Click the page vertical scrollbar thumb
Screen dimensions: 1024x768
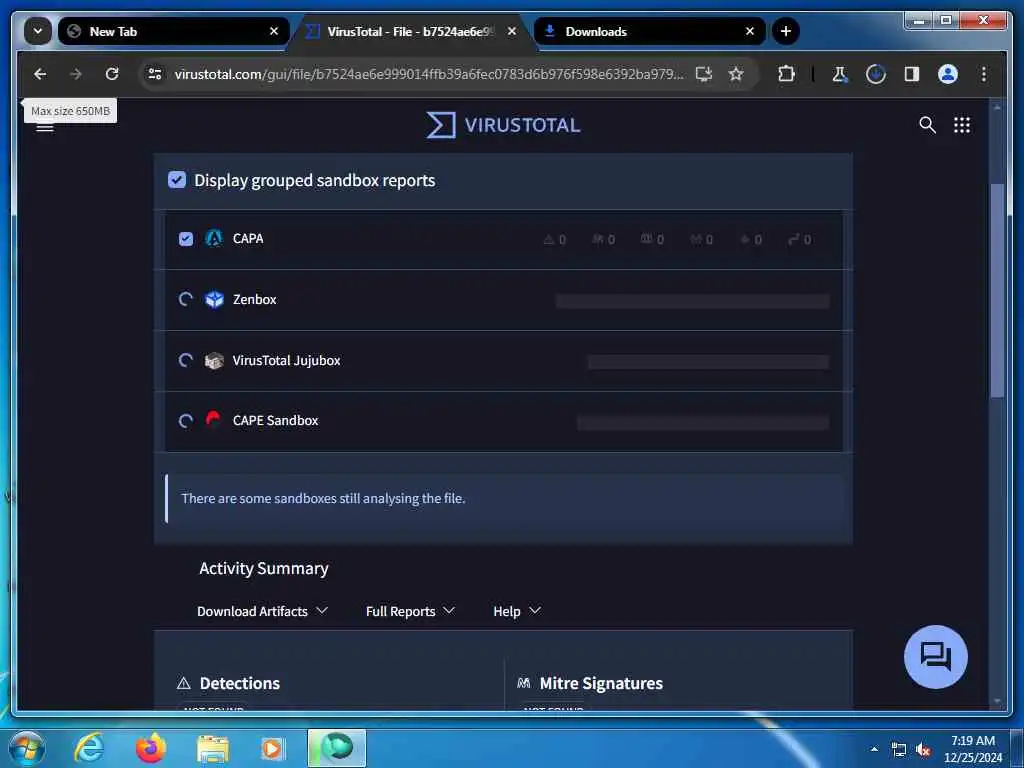point(997,291)
